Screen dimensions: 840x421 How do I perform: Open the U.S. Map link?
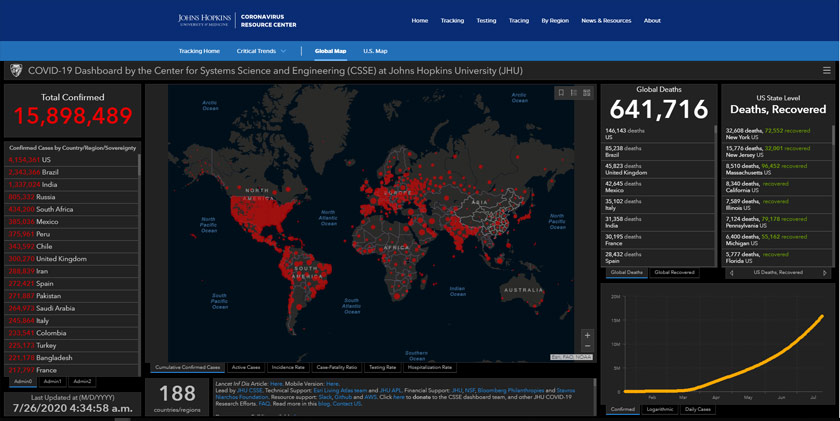click(375, 51)
